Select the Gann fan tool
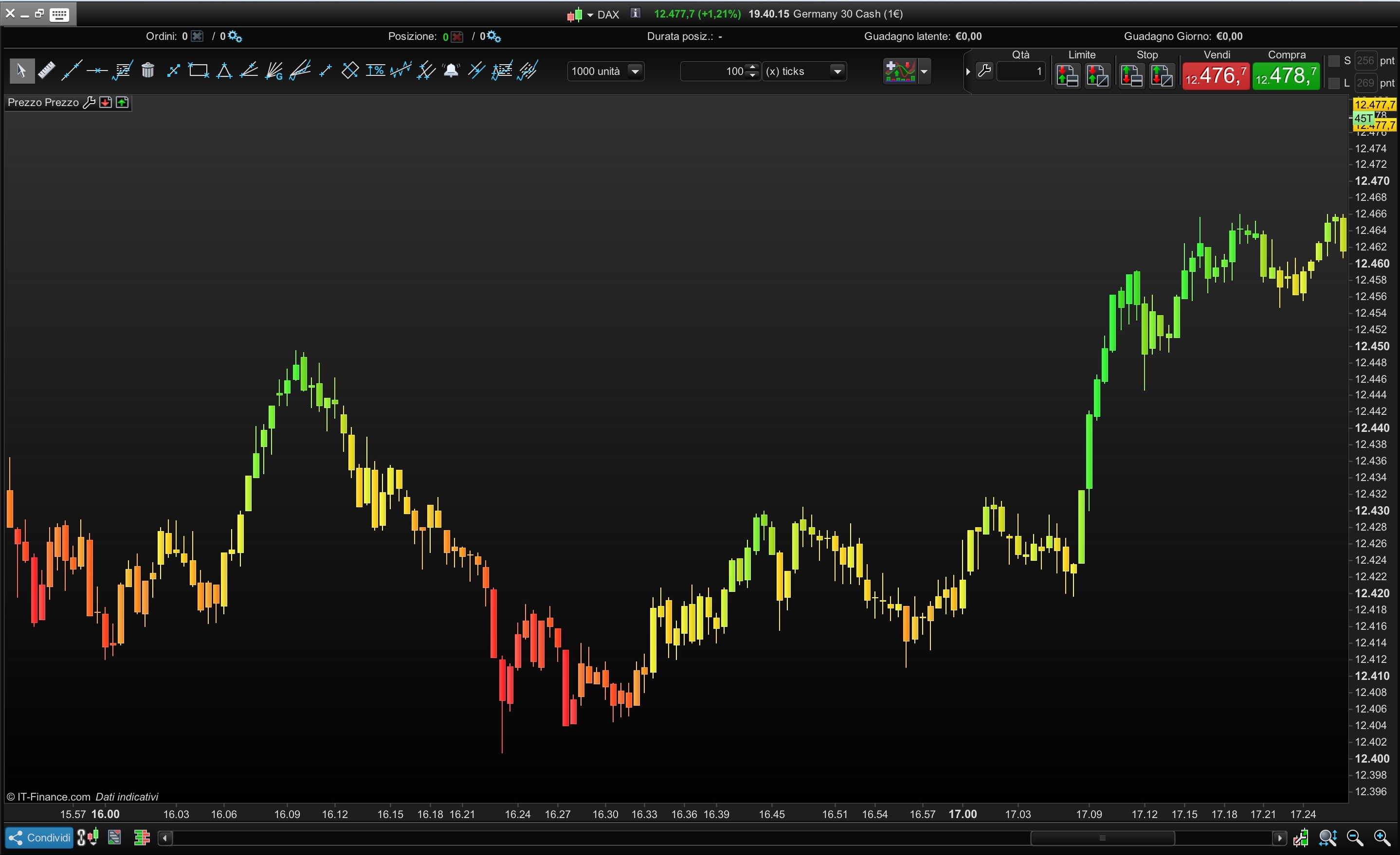The width and height of the screenshot is (1400, 855). [274, 71]
